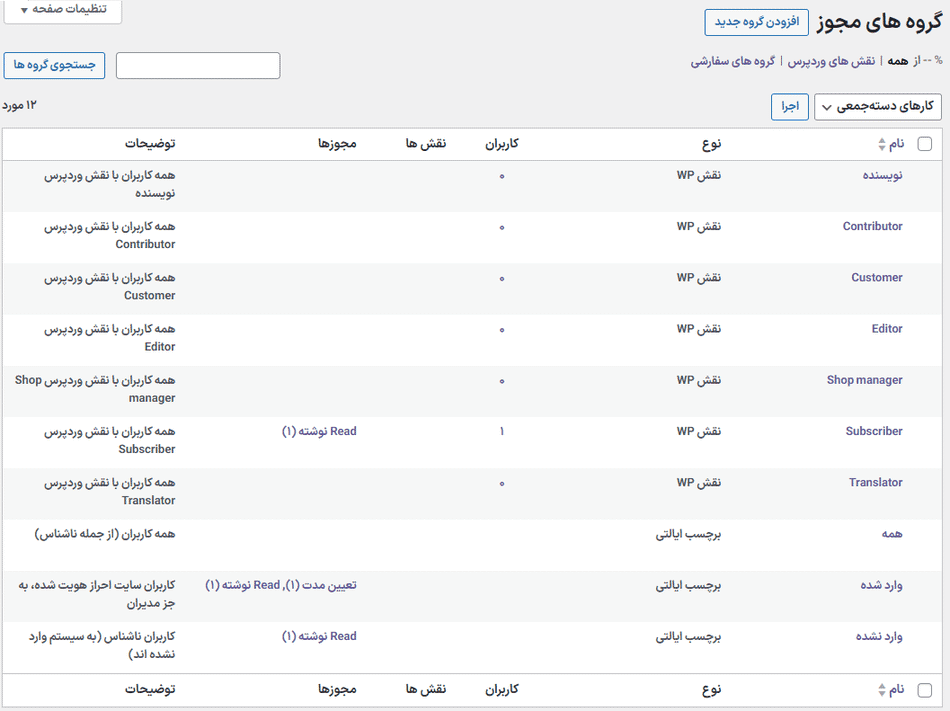
Task: Click the footer sort arrows beside نام
Action: (882, 689)
